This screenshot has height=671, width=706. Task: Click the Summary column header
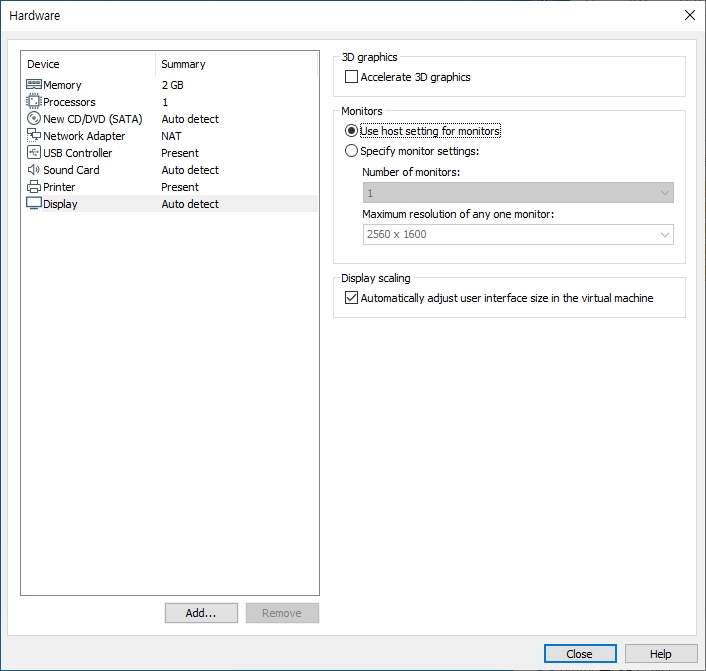tap(183, 64)
